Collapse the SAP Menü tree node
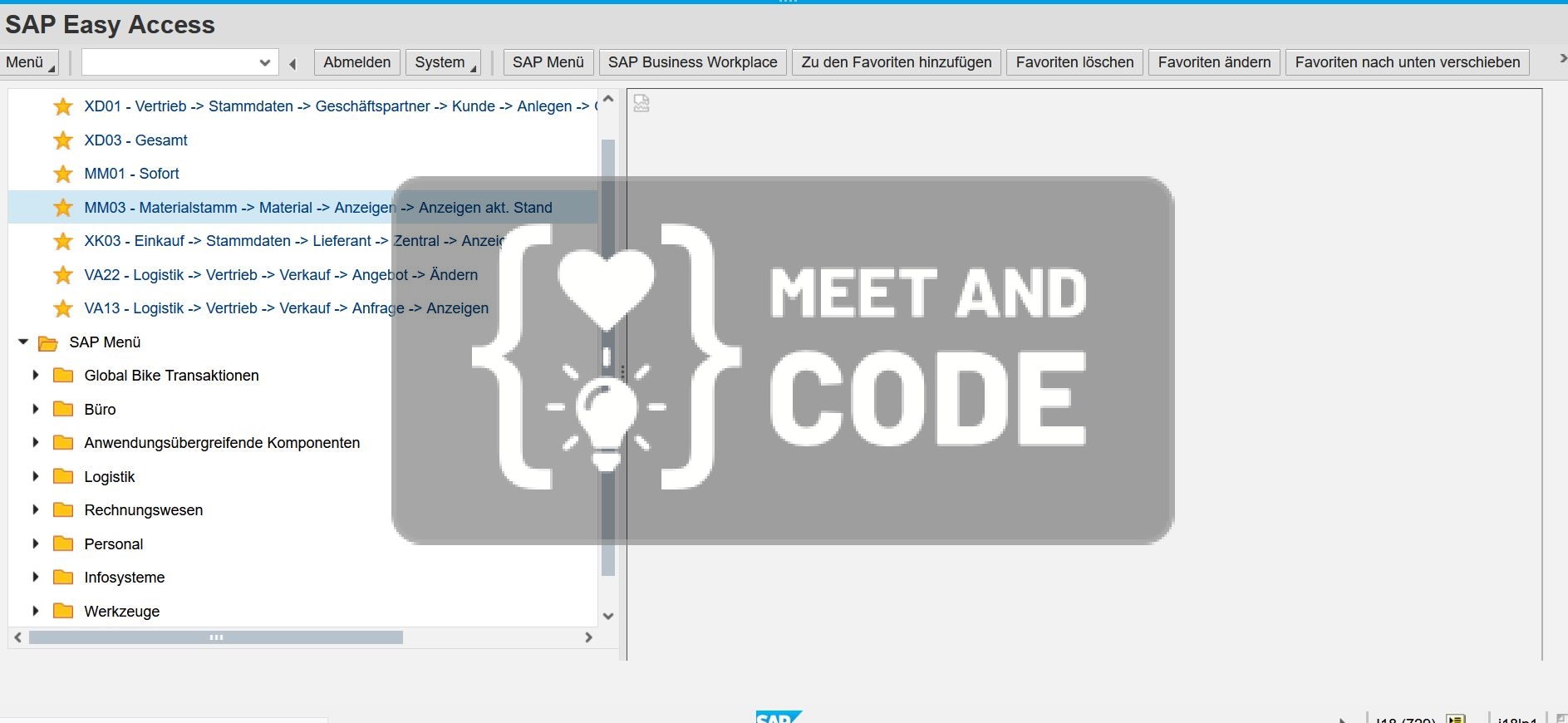This screenshot has height=723, width=1568. (23, 342)
